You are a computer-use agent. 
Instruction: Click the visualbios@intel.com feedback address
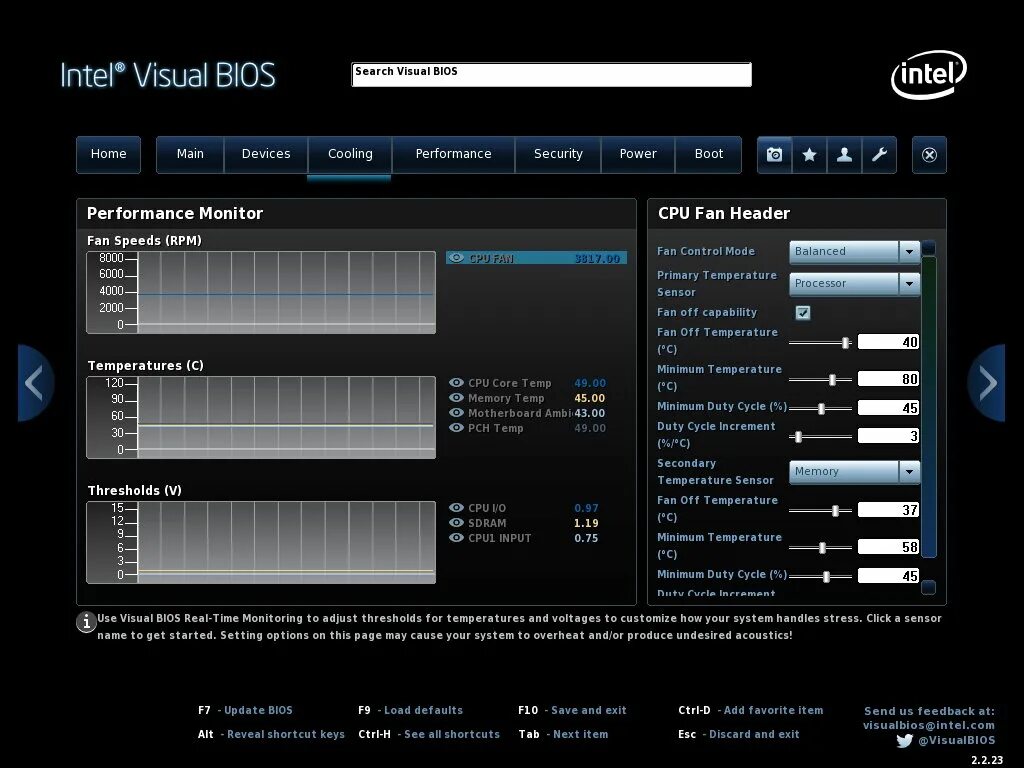929,726
